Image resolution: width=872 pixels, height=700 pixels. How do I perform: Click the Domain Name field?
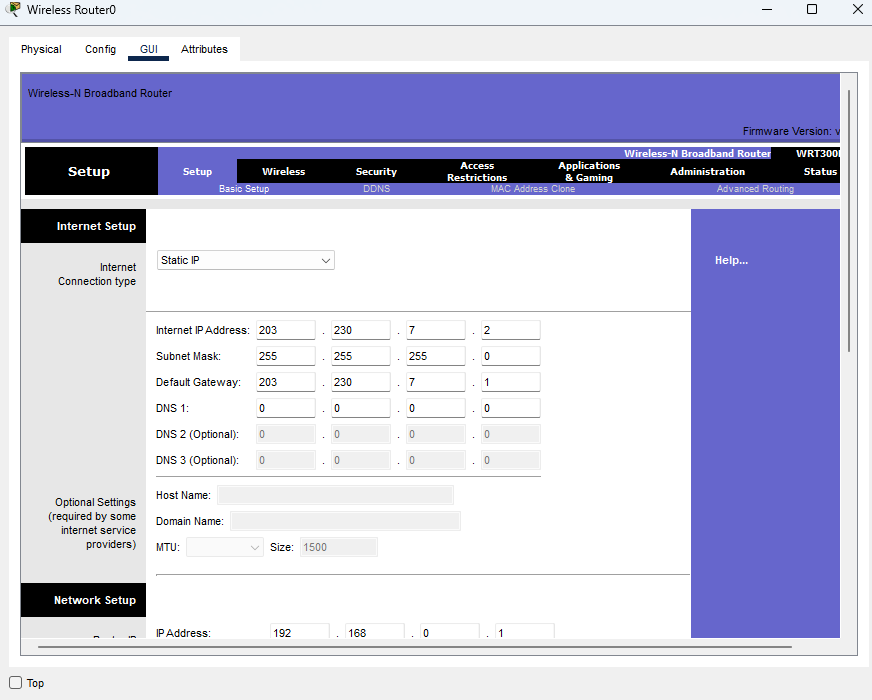click(x=345, y=521)
